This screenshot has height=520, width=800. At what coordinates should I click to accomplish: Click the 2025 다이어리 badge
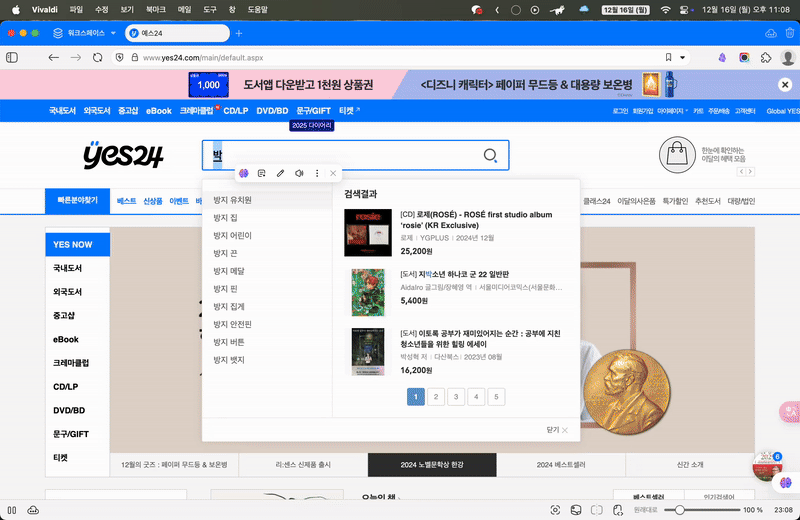pyautogui.click(x=312, y=126)
